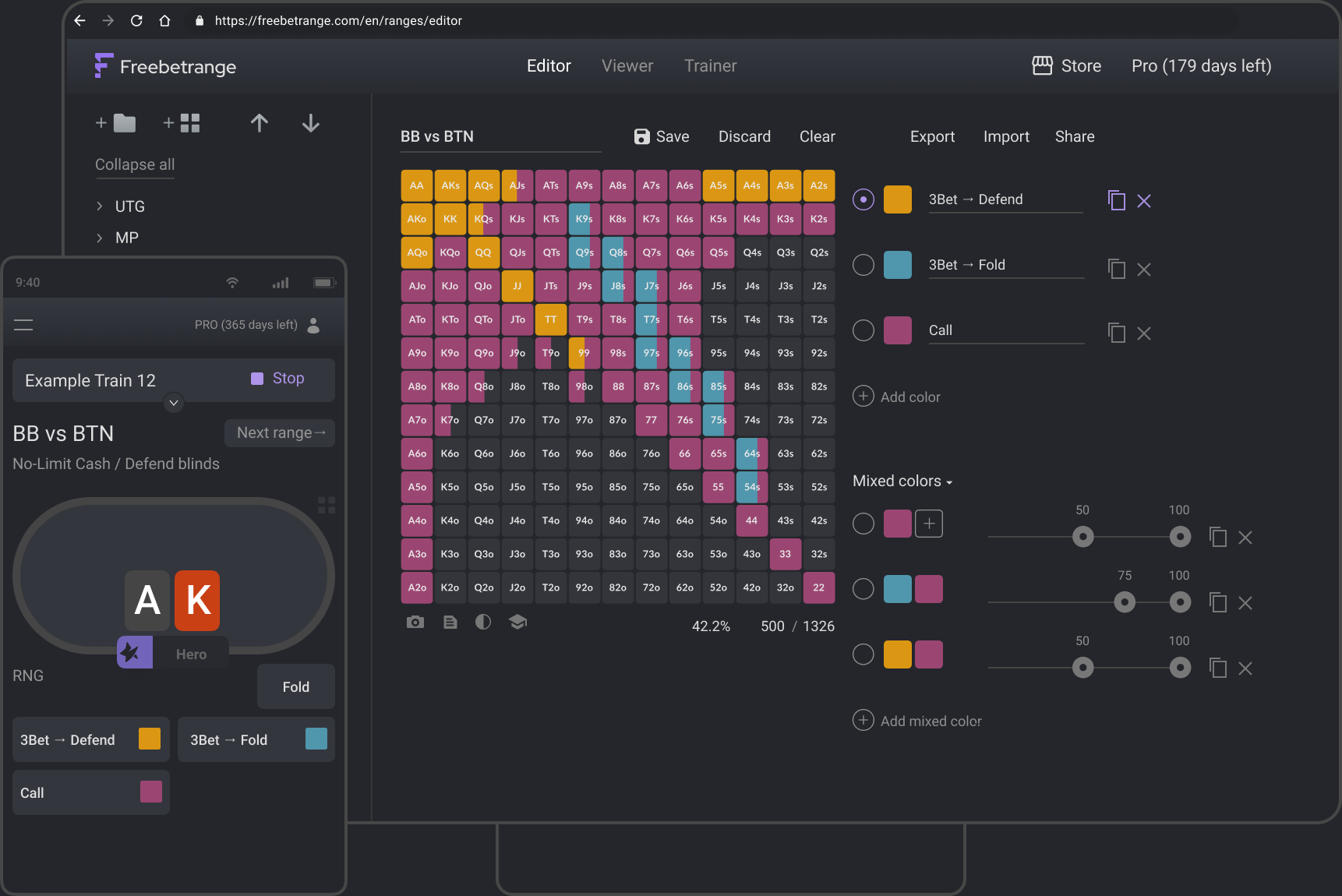Open the Mixed colors dropdown
The width and height of the screenshot is (1342, 896).
902,481
